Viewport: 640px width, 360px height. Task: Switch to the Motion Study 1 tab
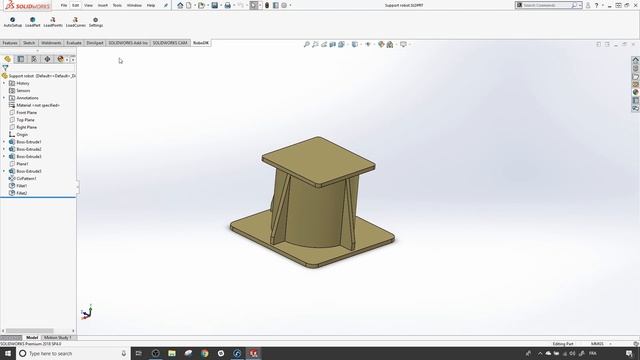click(58, 338)
